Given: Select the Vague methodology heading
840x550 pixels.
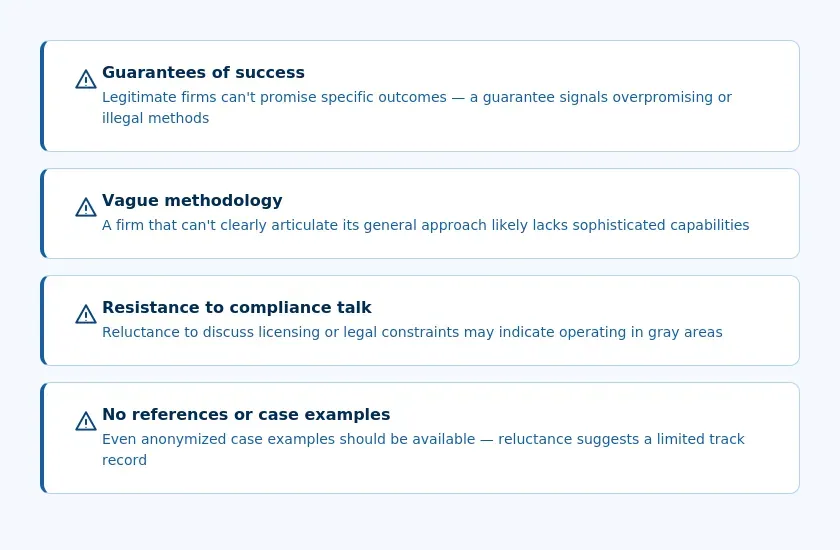Looking at the screenshot, I should tap(192, 200).
